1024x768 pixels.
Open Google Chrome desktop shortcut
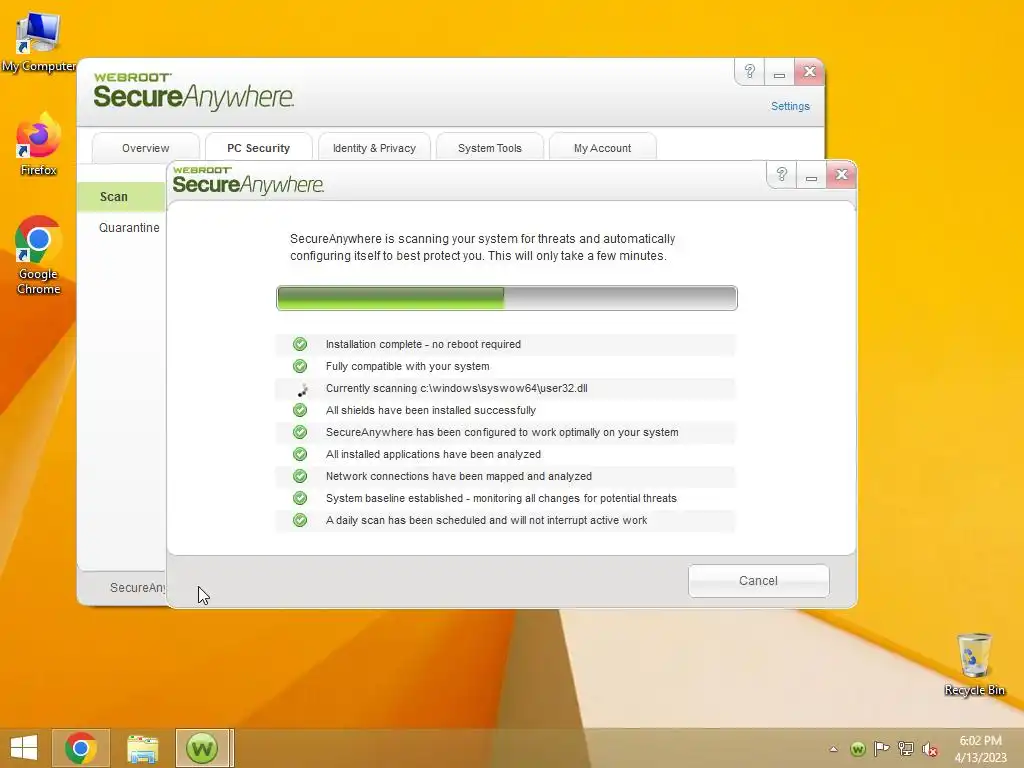tap(38, 255)
